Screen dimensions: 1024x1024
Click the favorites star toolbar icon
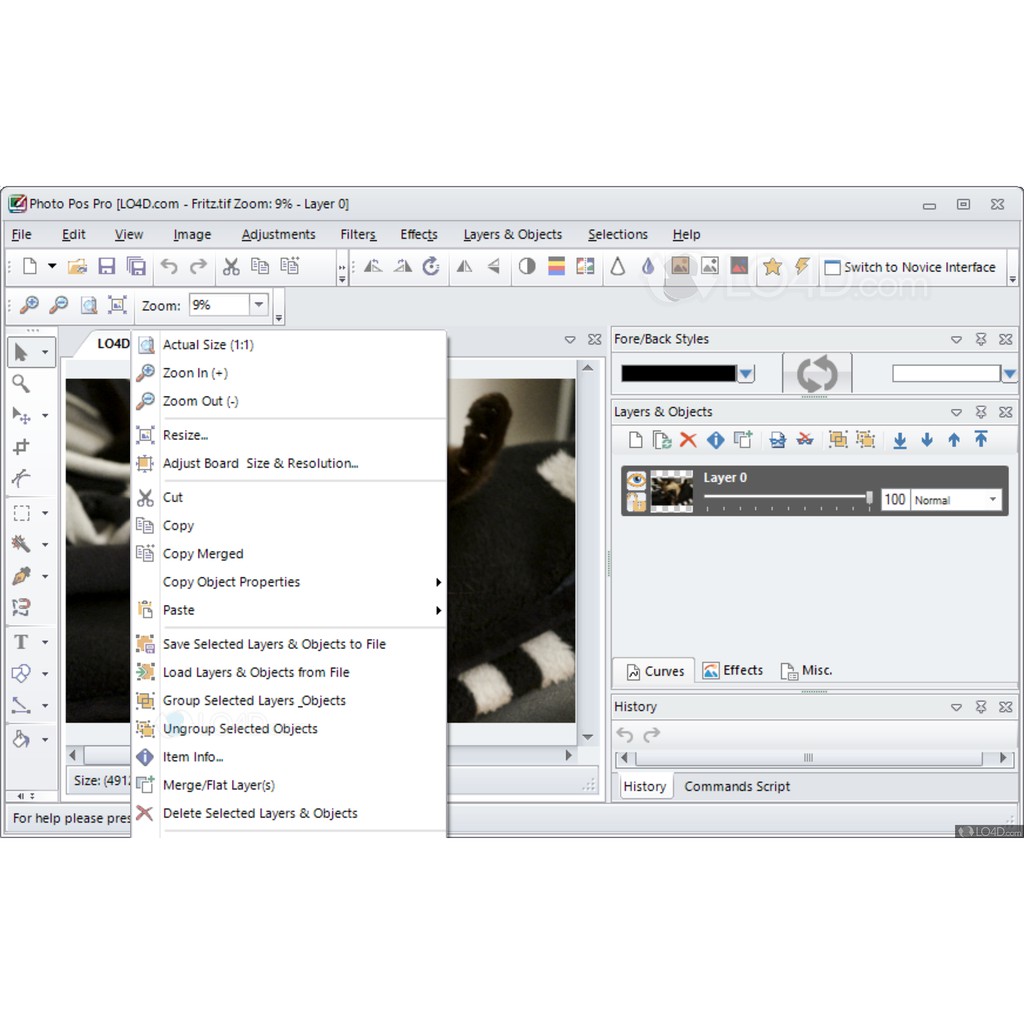tap(772, 266)
